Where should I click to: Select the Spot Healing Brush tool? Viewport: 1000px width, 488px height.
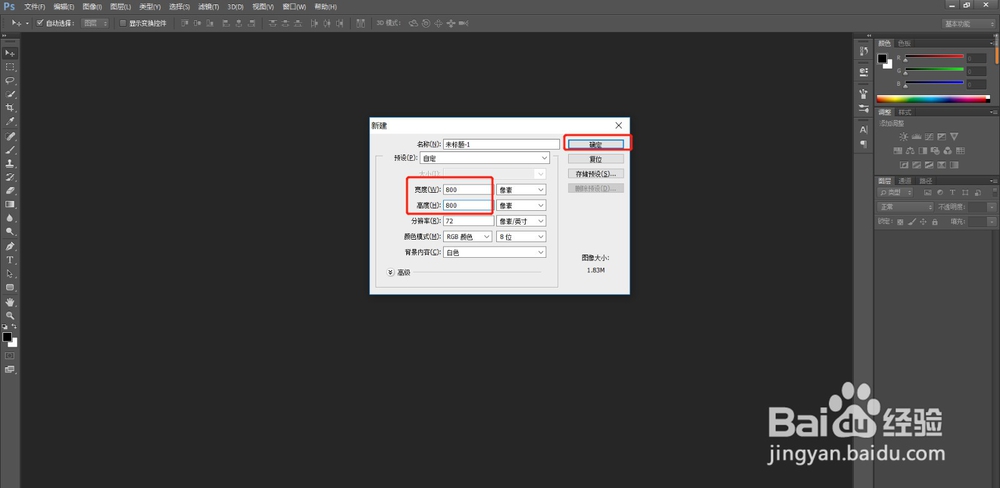click(10, 137)
